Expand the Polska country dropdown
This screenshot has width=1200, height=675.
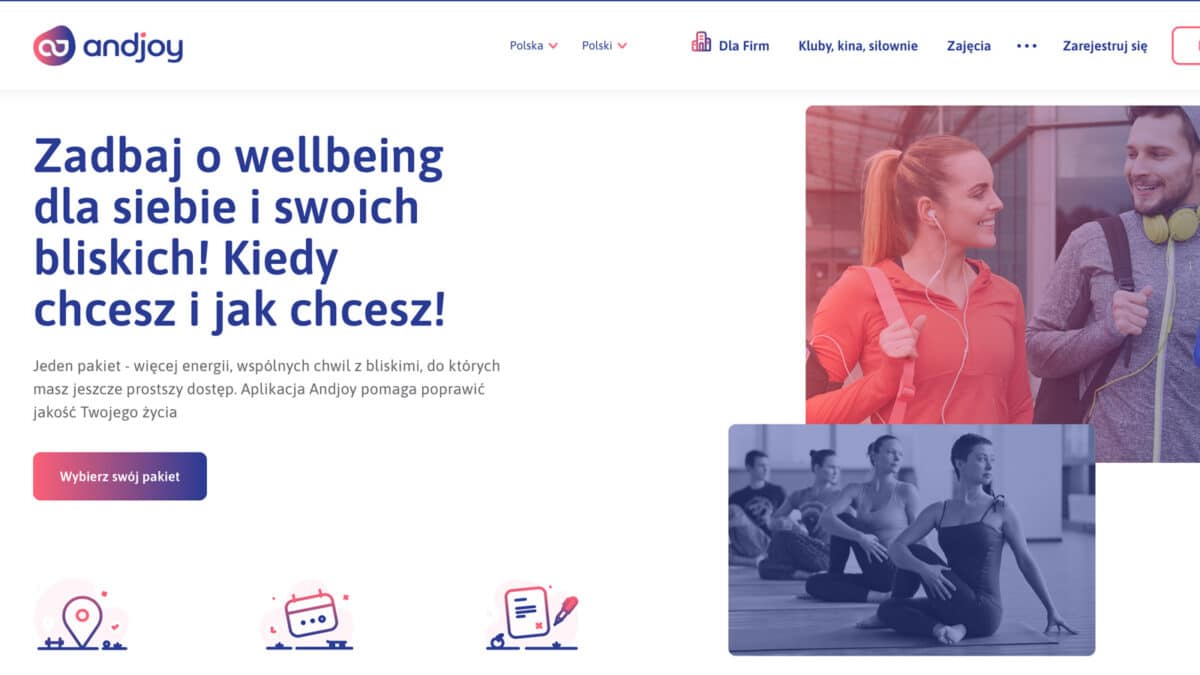[x=534, y=46]
